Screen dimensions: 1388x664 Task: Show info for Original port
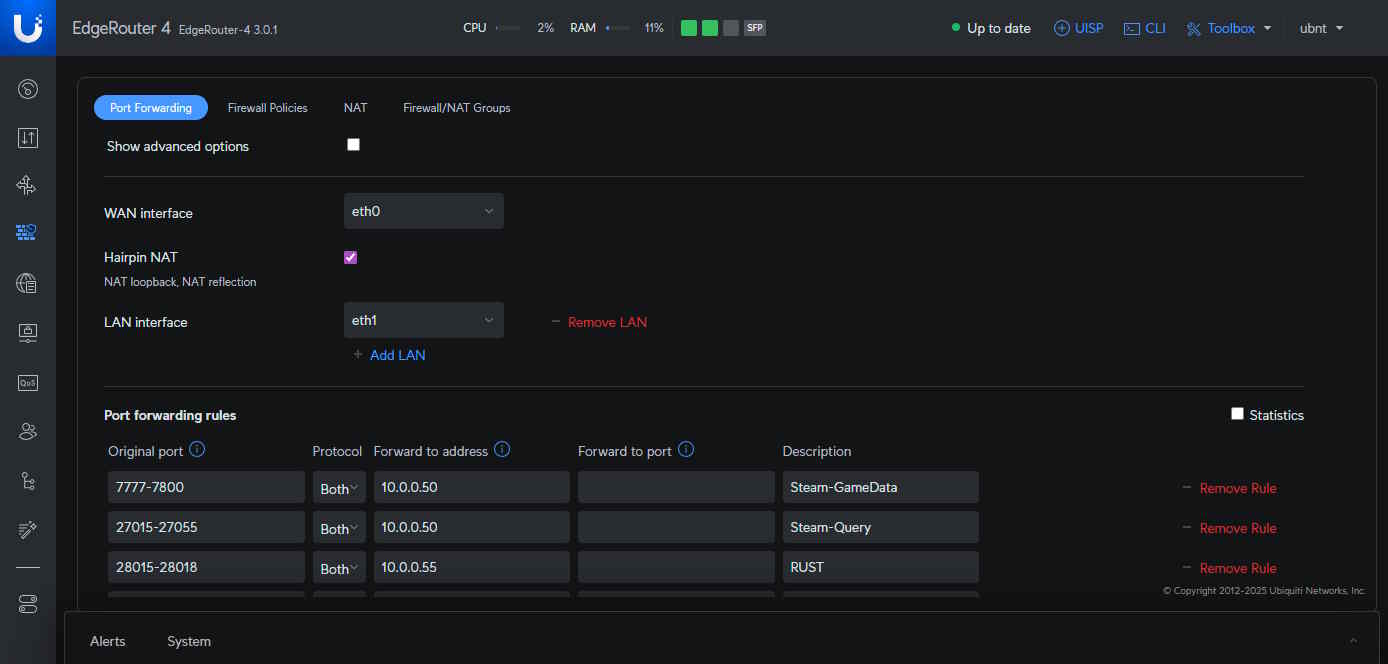(x=197, y=450)
